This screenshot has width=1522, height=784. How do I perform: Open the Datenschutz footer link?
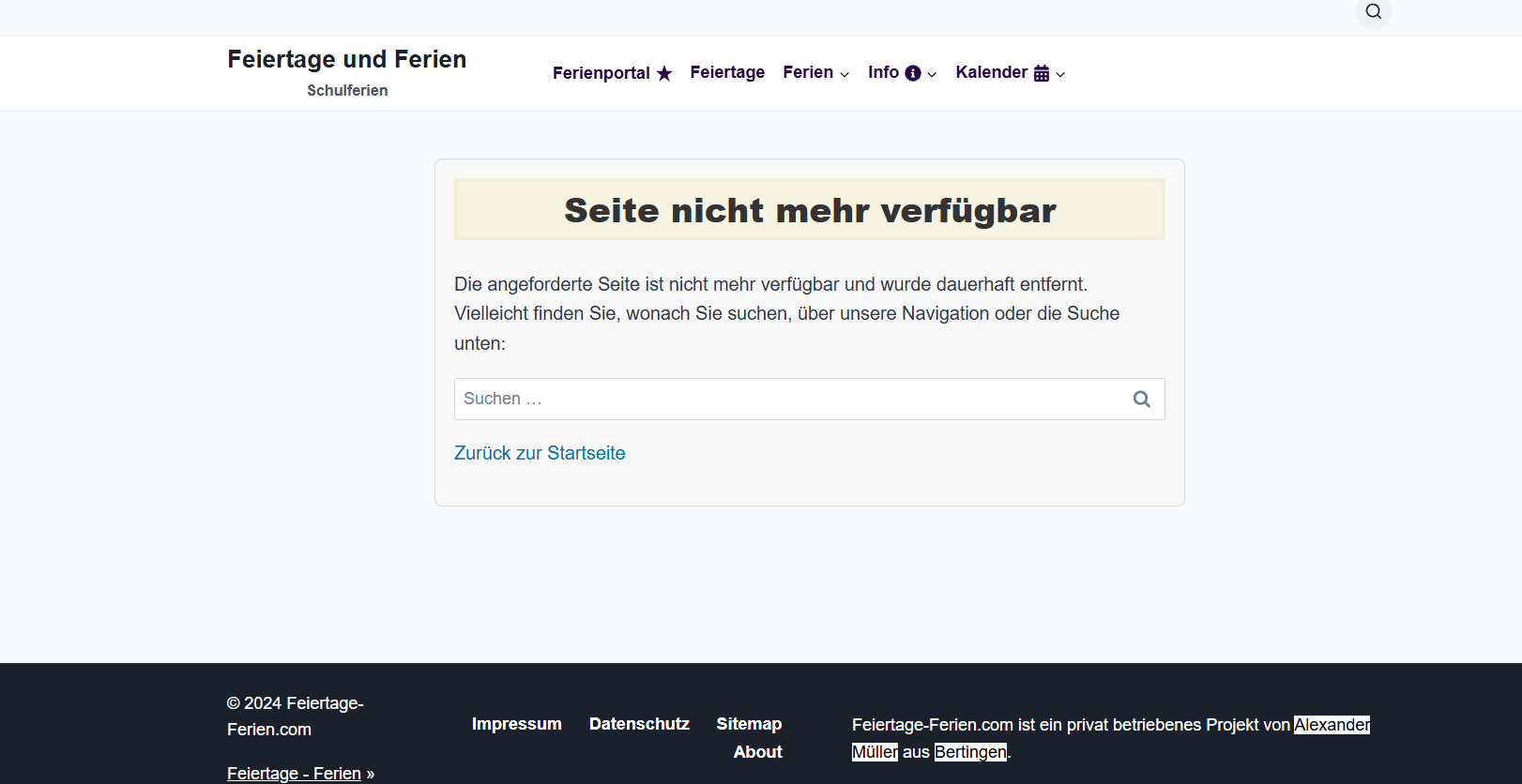click(639, 724)
